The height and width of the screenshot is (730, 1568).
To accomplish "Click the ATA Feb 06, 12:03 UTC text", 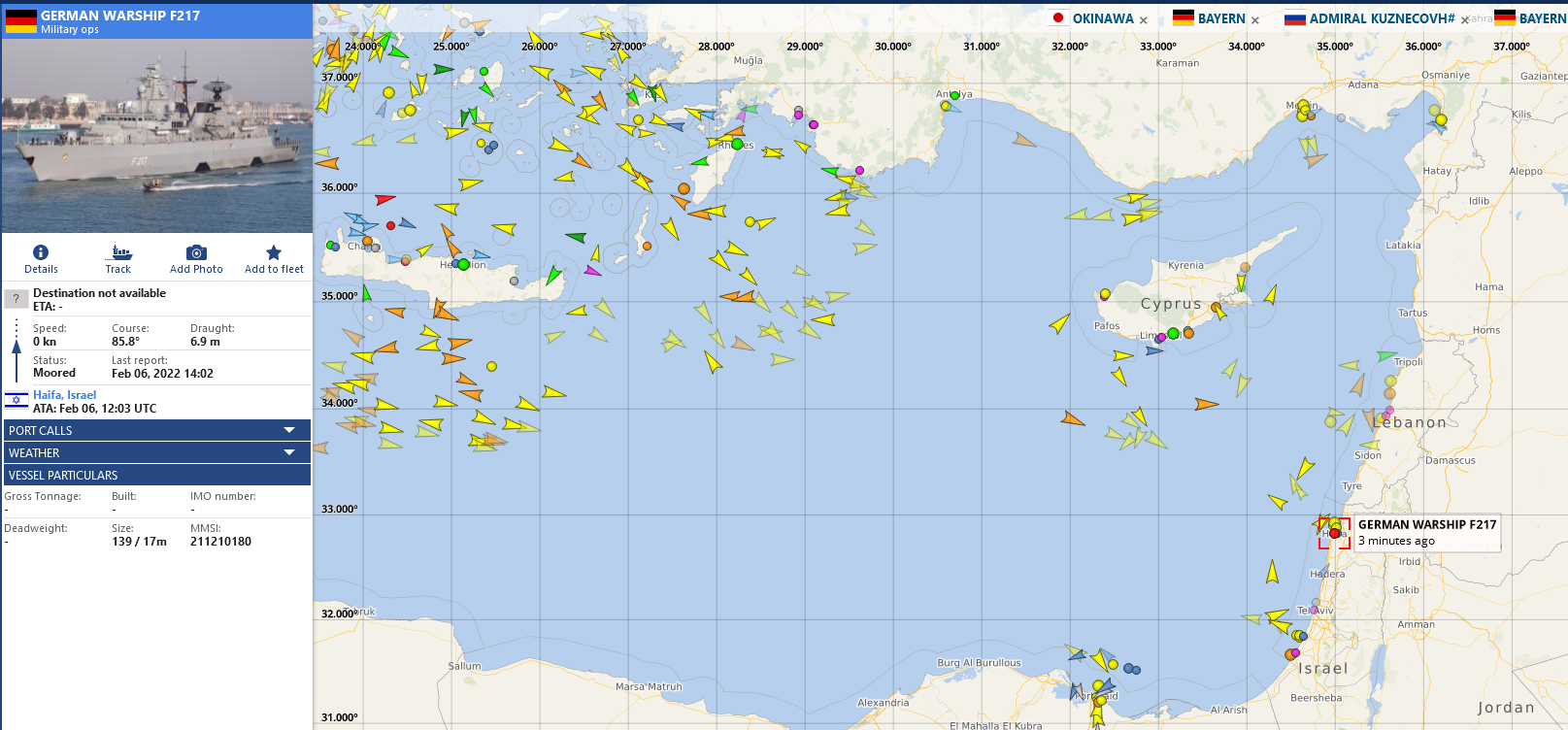I will point(94,409).
